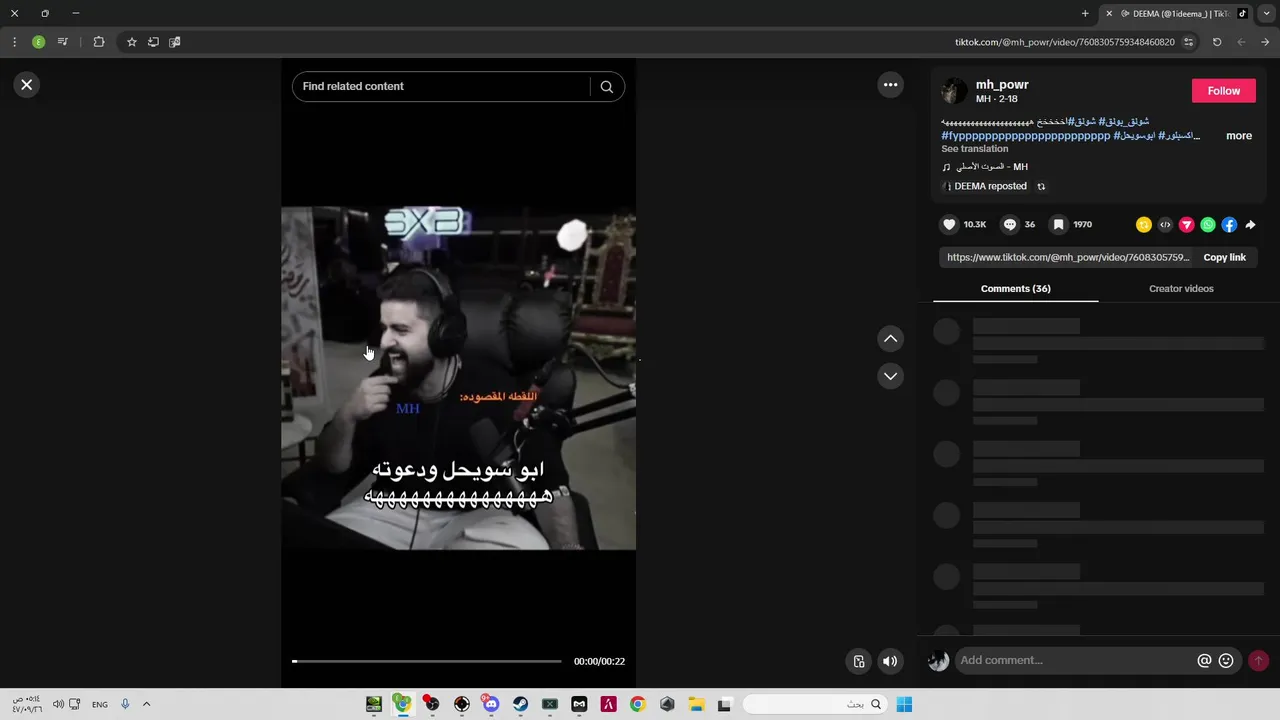Screen dimensions: 1280x720
Task: Go to previous video with up arrow
Action: click(890, 339)
